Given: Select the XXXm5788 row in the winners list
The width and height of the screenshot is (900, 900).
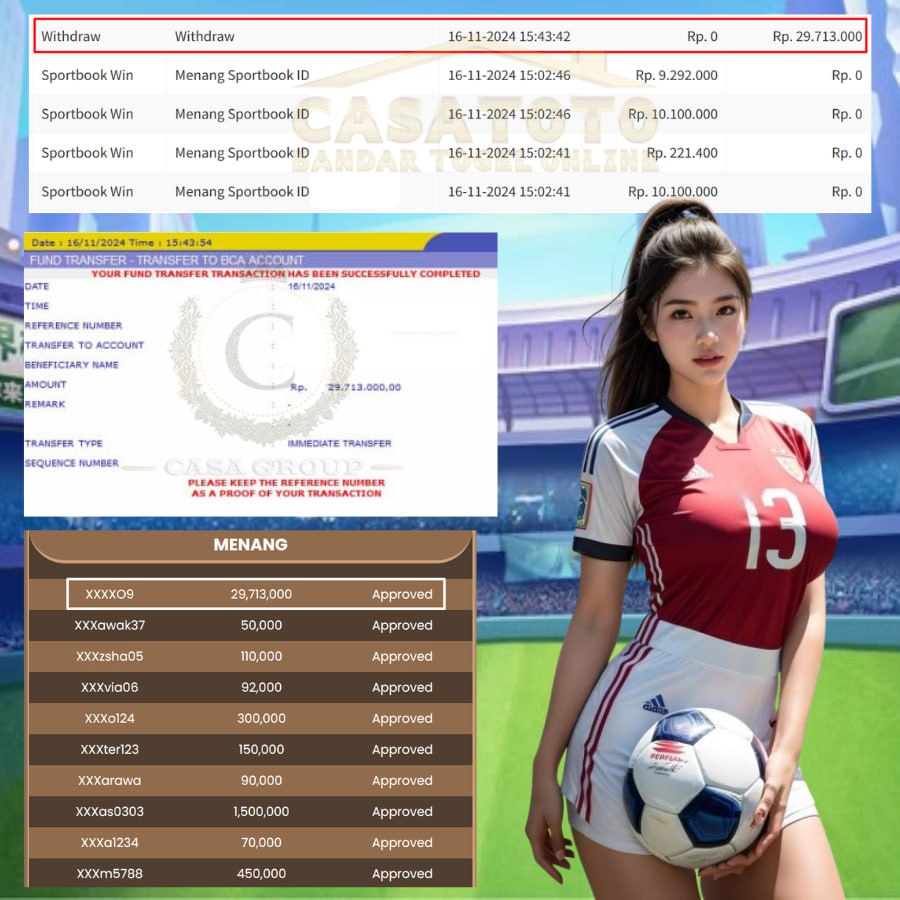Looking at the screenshot, I should 250,873.
